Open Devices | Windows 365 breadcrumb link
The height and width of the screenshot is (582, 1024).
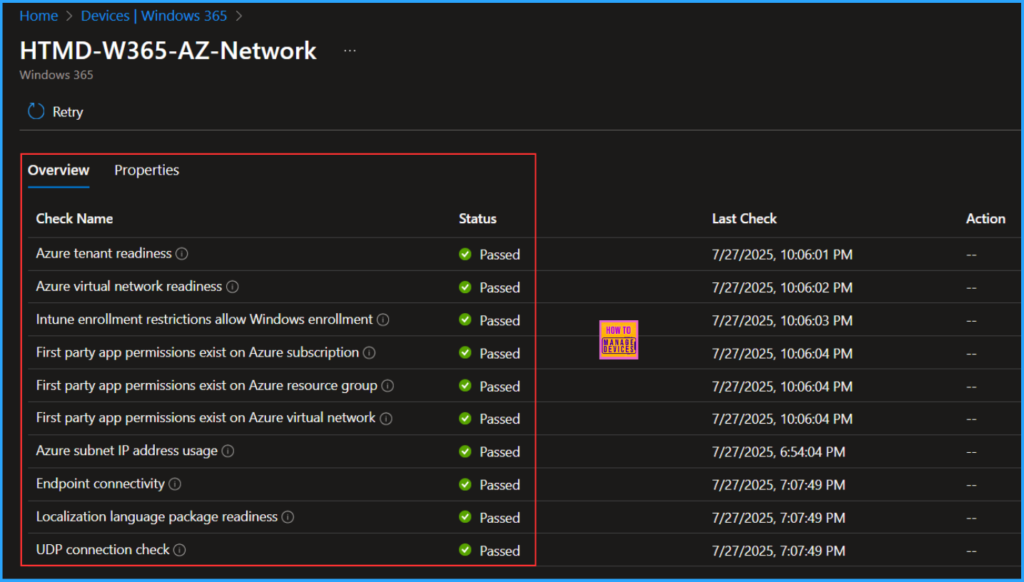(154, 16)
